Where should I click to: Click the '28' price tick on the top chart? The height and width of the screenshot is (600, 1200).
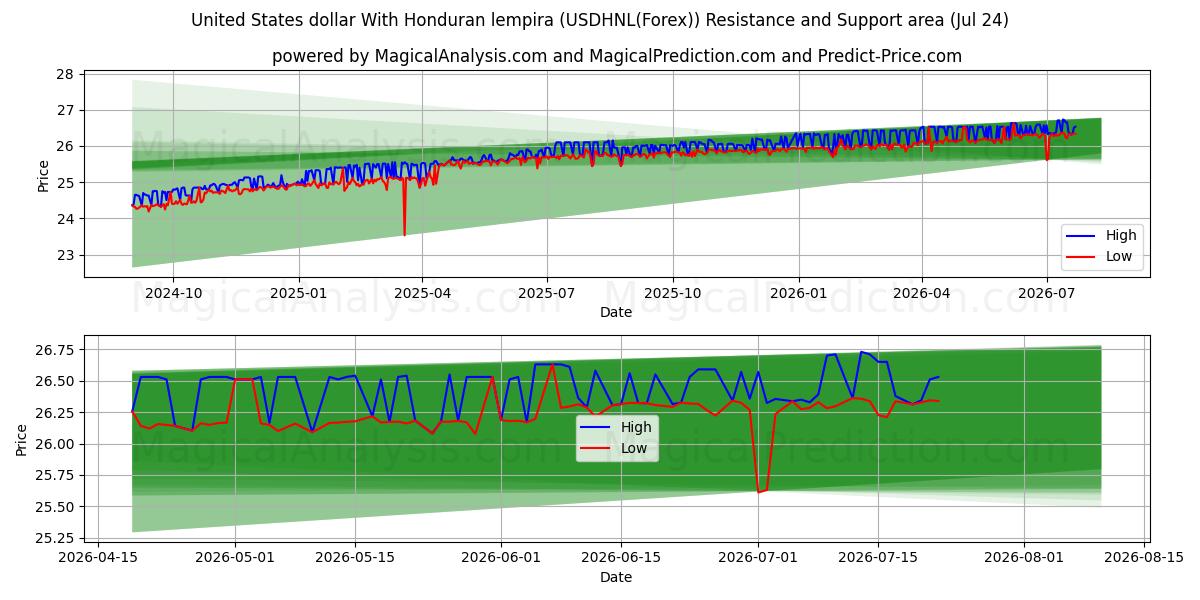(x=65, y=74)
